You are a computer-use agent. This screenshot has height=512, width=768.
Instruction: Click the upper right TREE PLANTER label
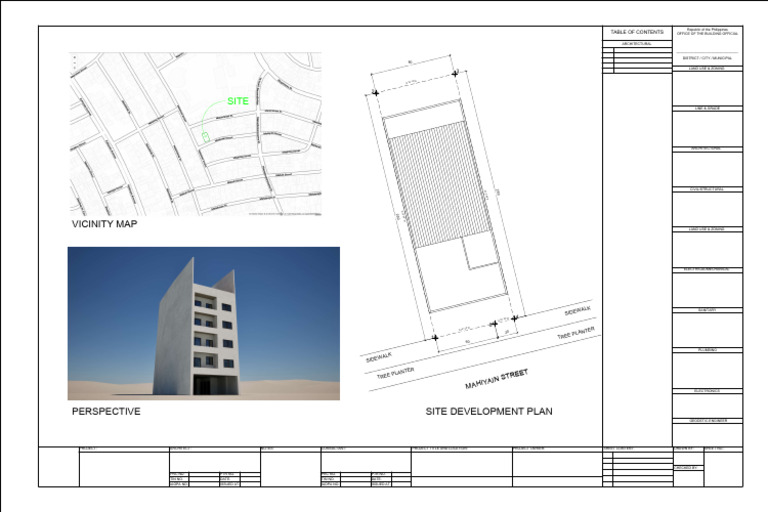(x=576, y=333)
